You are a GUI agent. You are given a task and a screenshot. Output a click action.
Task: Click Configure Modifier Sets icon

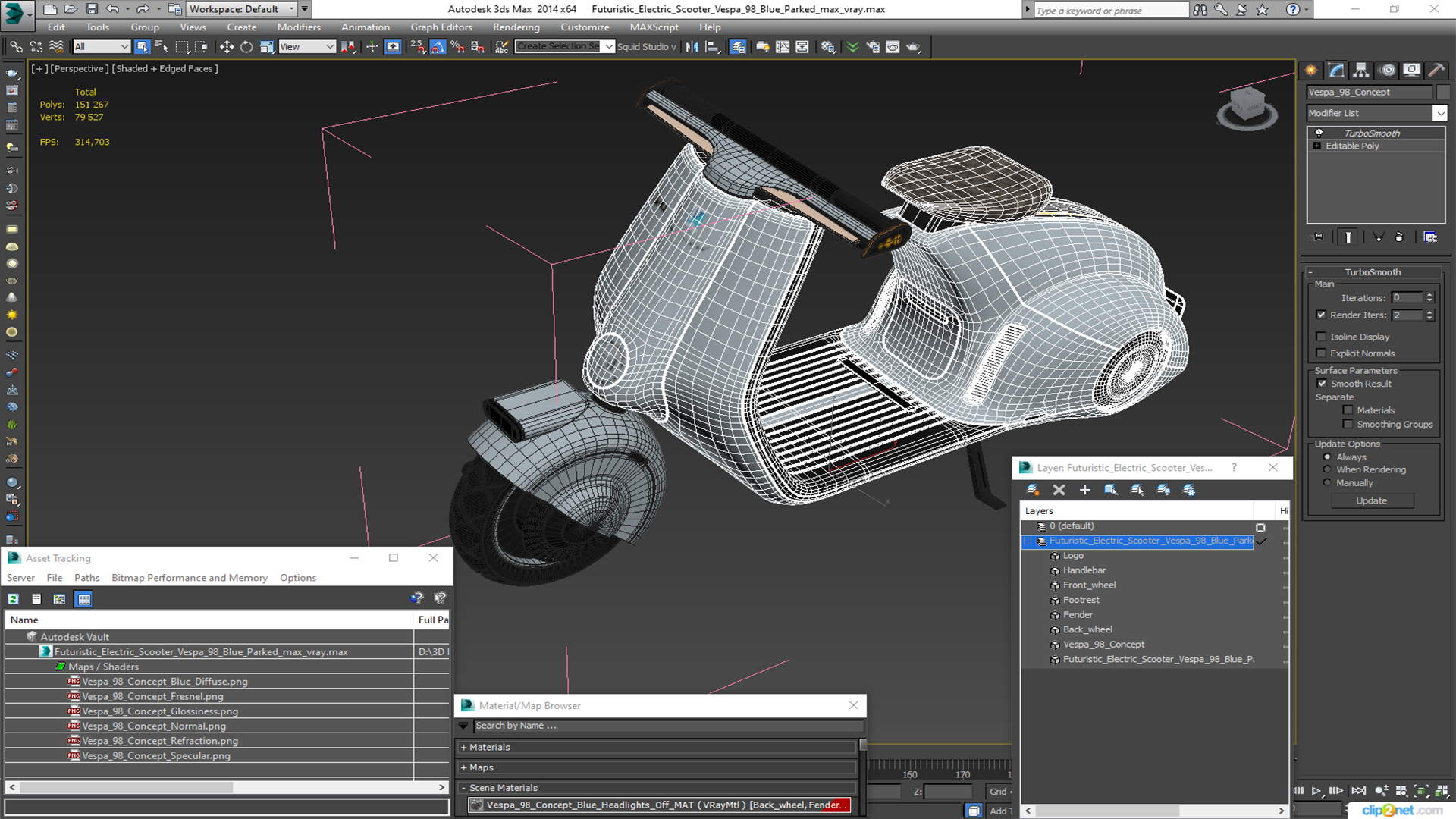click(x=1430, y=237)
